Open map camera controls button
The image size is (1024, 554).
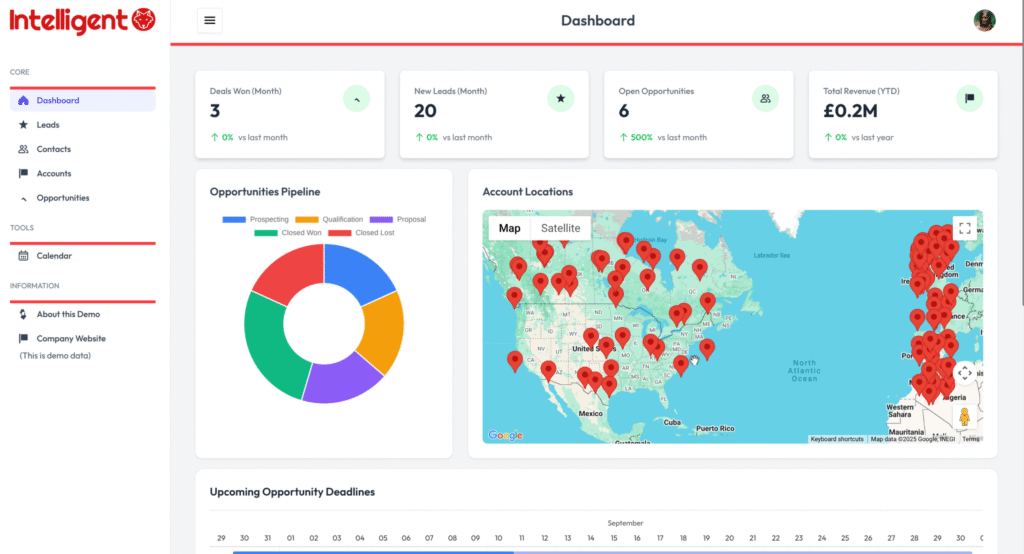[x=964, y=373]
